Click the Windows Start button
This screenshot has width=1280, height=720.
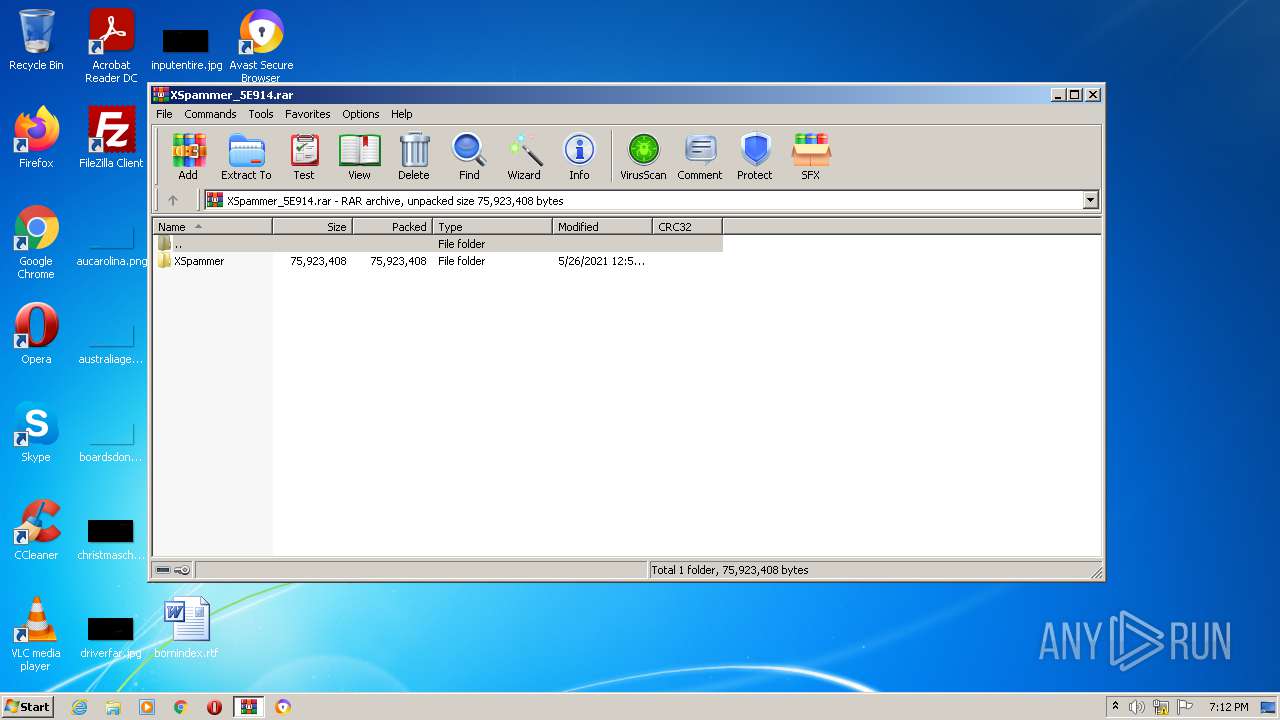coord(27,706)
